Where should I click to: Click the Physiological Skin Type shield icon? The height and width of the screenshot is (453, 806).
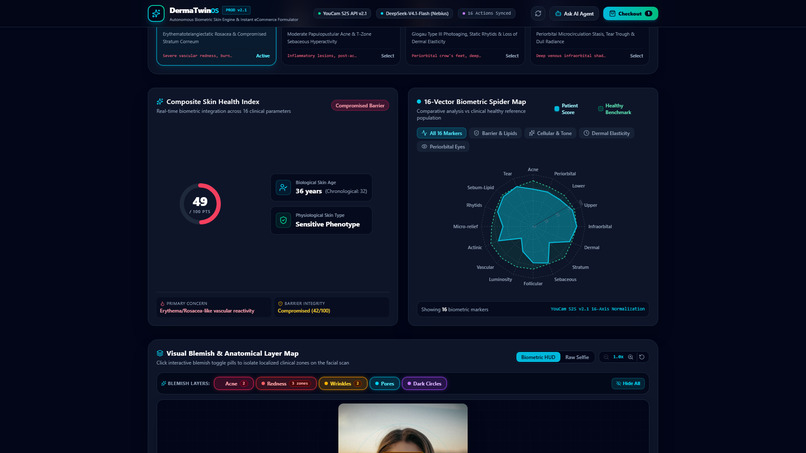point(283,220)
